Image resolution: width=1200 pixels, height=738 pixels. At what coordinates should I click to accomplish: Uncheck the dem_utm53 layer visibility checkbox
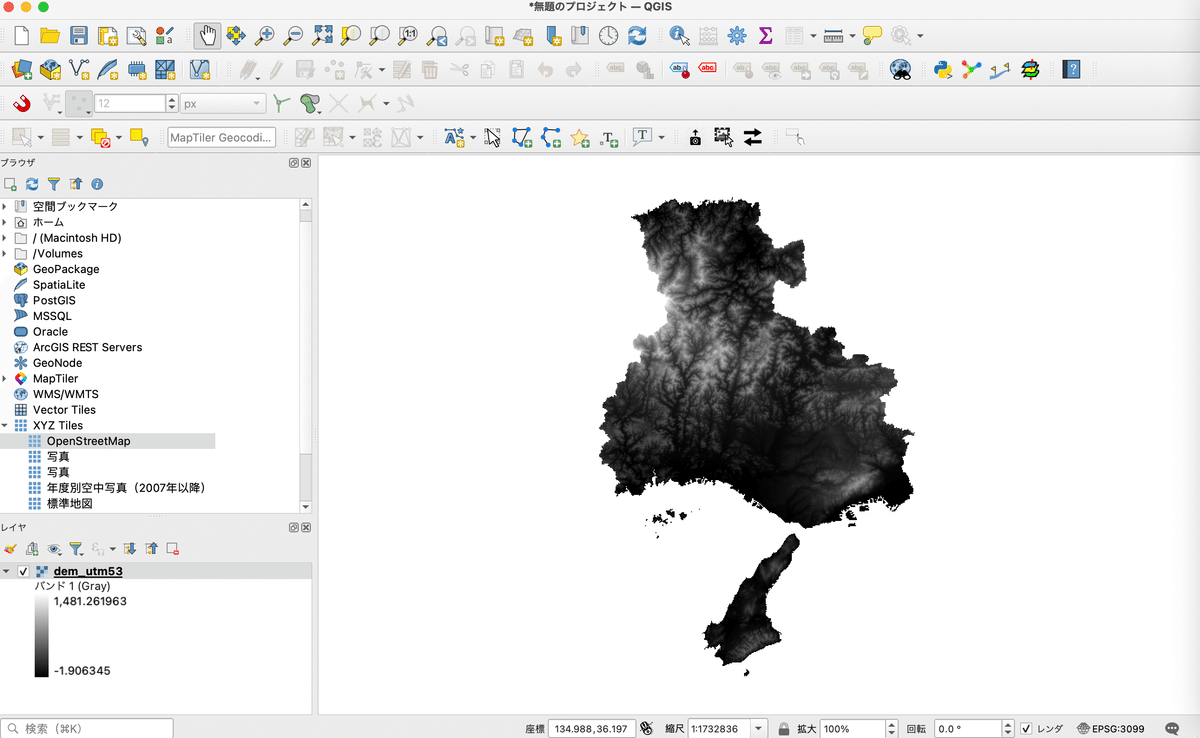point(22,571)
